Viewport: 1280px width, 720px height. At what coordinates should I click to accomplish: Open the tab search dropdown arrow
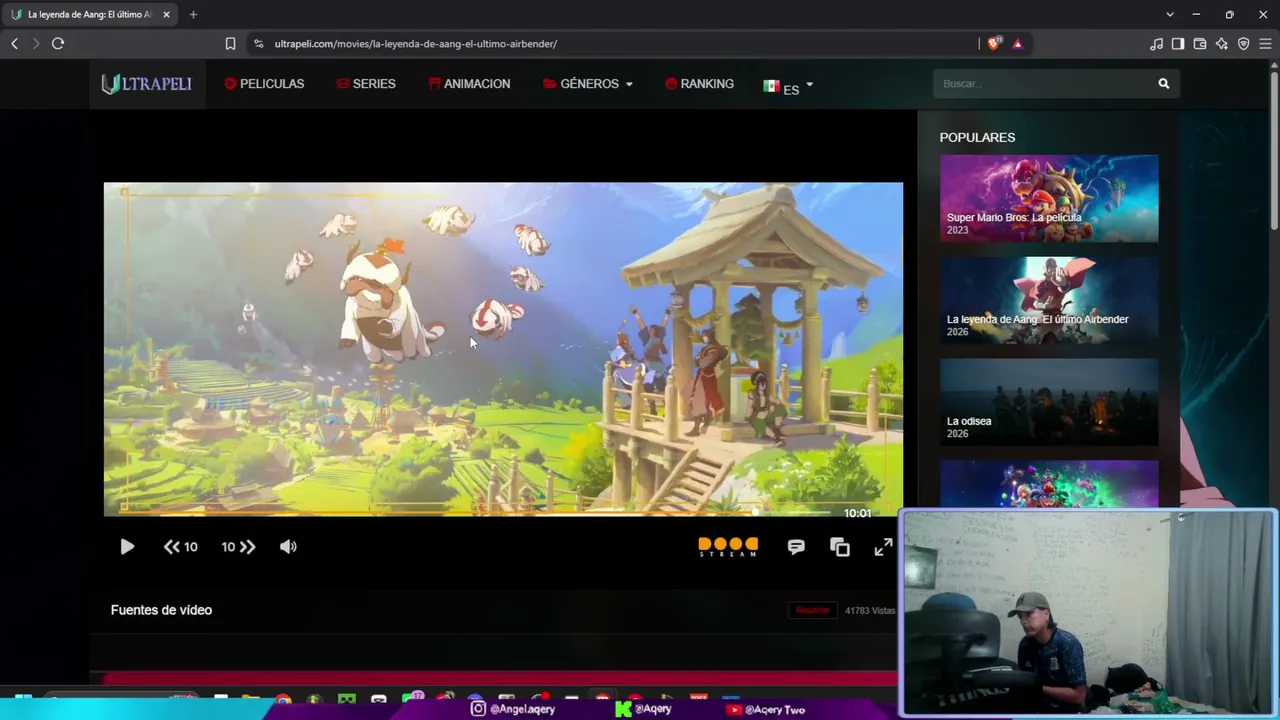point(1170,15)
